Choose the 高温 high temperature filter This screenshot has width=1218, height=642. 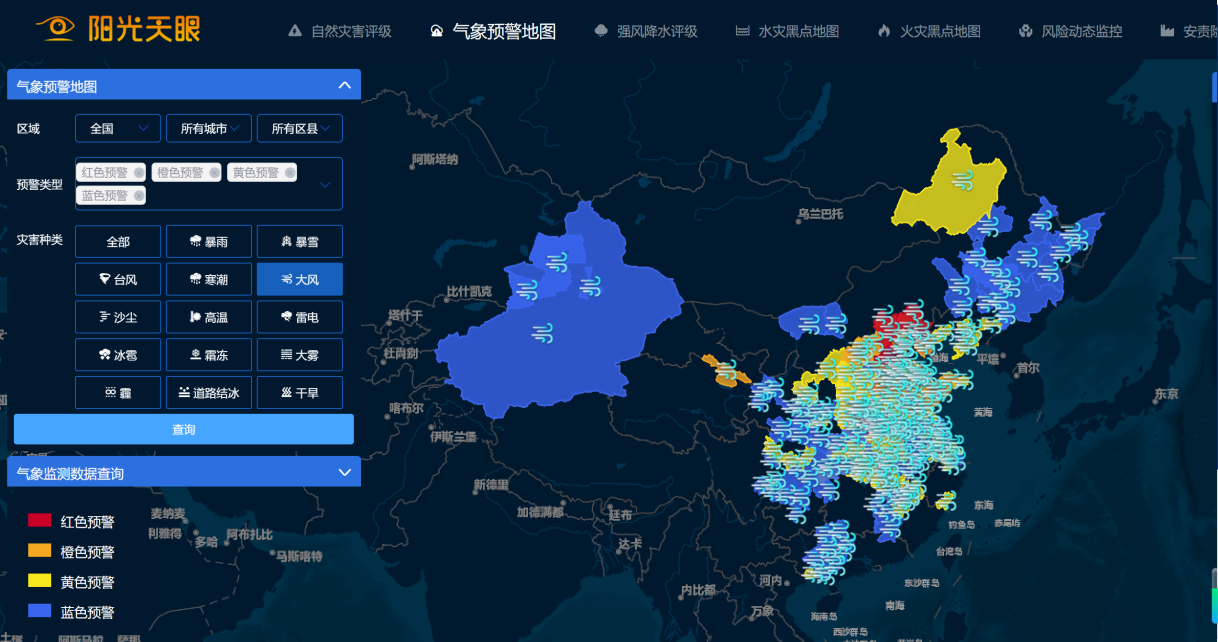(209, 317)
